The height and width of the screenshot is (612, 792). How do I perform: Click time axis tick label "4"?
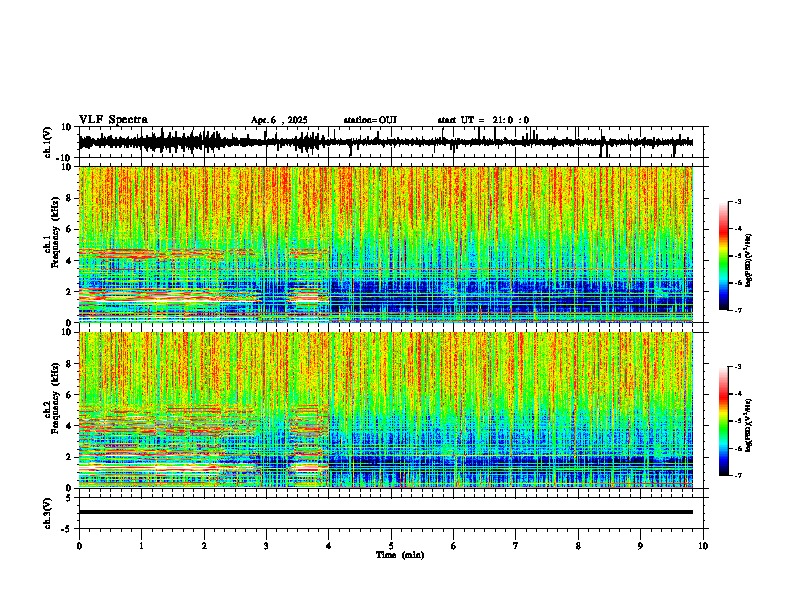pos(329,546)
